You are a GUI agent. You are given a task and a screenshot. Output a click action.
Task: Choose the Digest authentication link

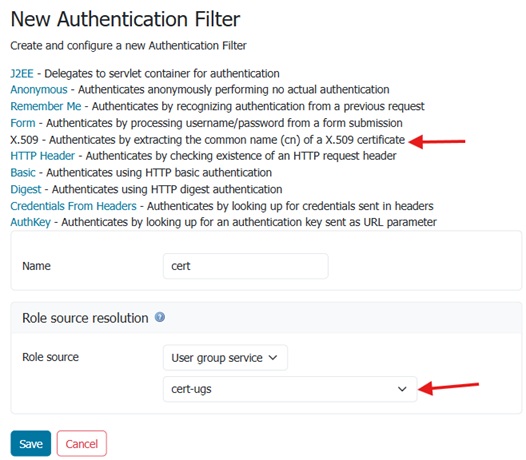click(26, 189)
